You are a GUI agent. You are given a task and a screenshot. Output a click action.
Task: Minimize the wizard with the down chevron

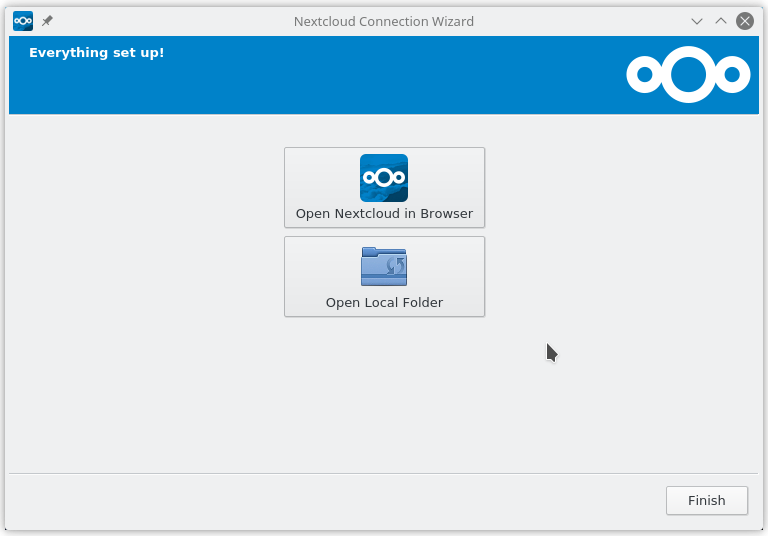[x=697, y=21]
